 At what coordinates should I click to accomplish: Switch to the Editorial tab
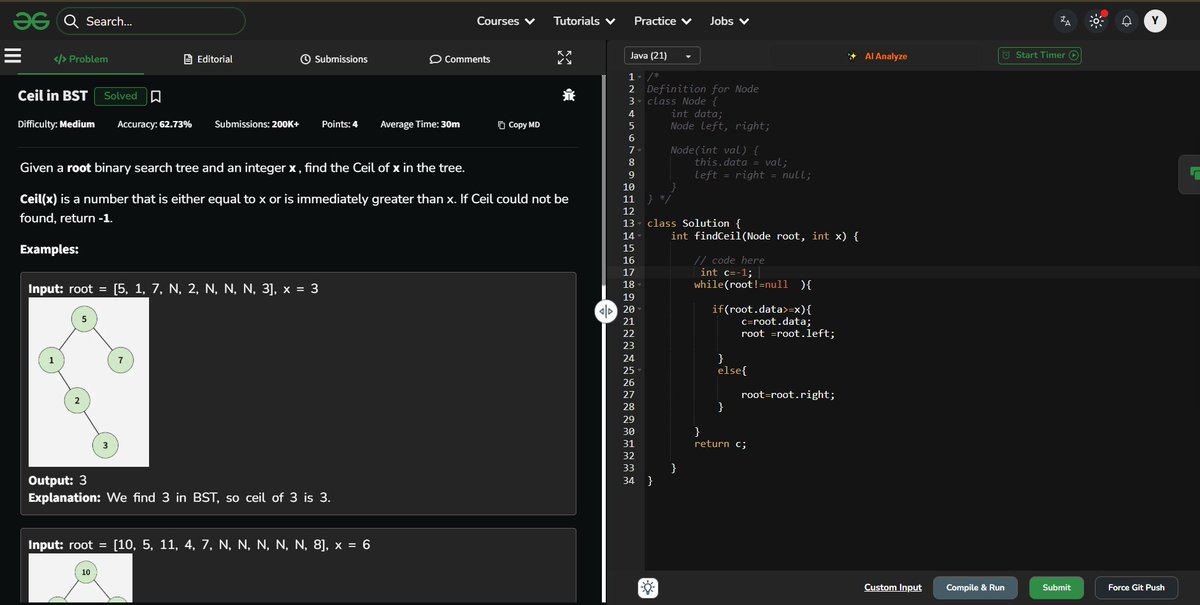coord(208,59)
